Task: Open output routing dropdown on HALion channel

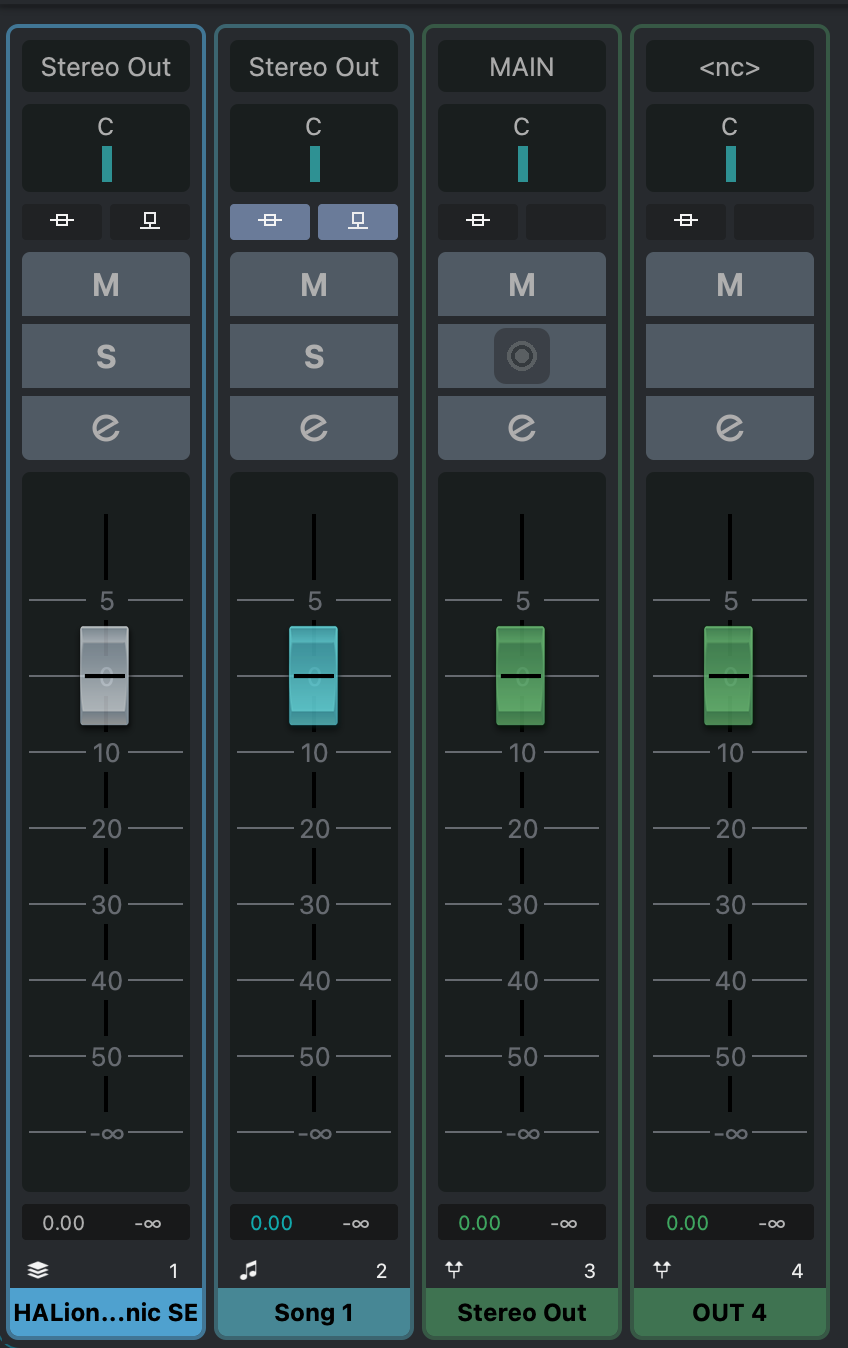Action: [x=106, y=67]
